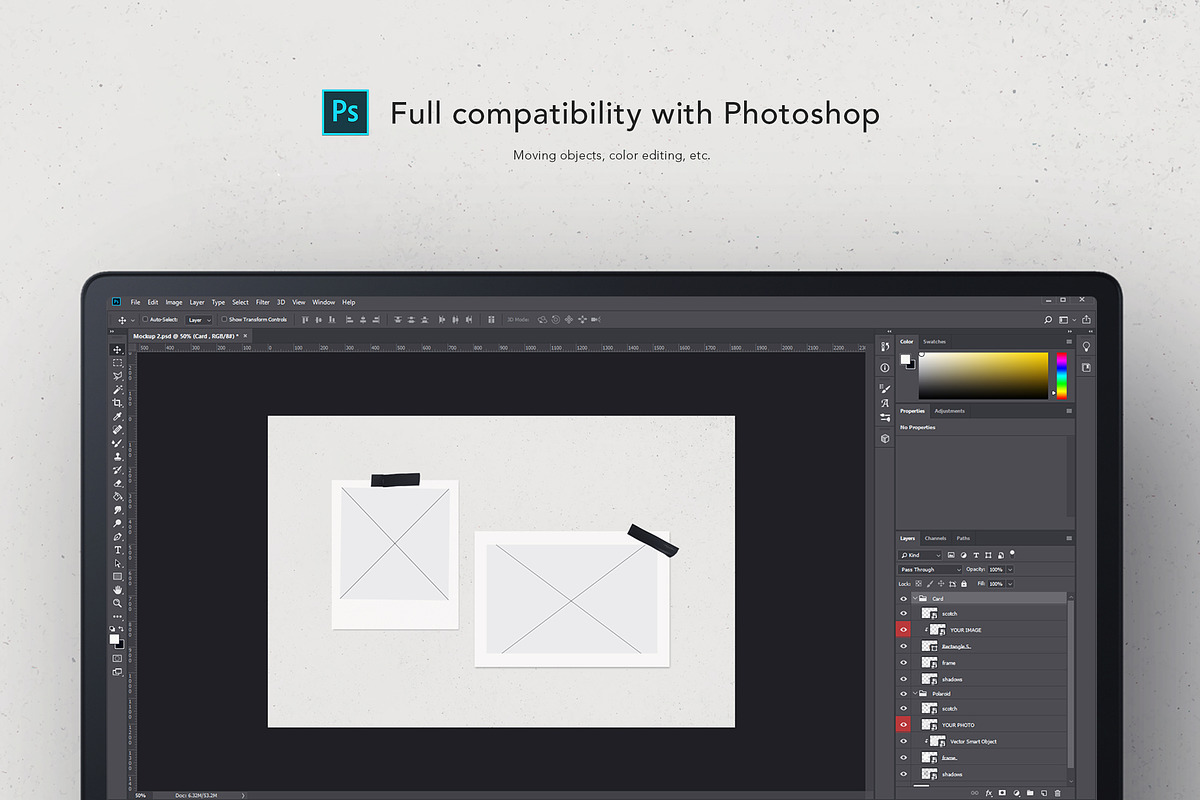Open the File menu
The image size is (1200, 800).
coord(135,302)
